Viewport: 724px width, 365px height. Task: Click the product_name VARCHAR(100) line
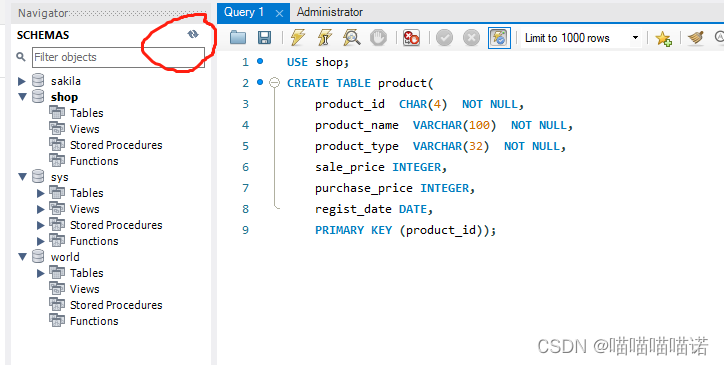pos(444,125)
